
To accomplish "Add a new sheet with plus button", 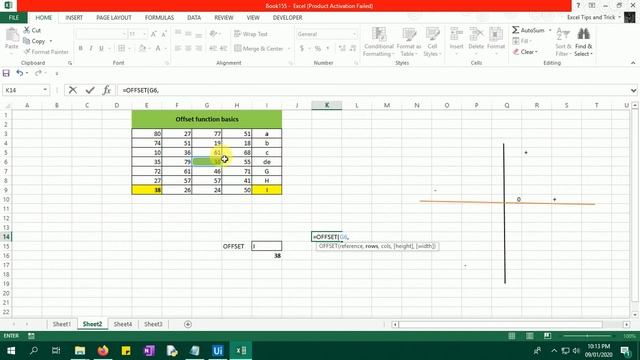I will pyautogui.click(x=188, y=324).
